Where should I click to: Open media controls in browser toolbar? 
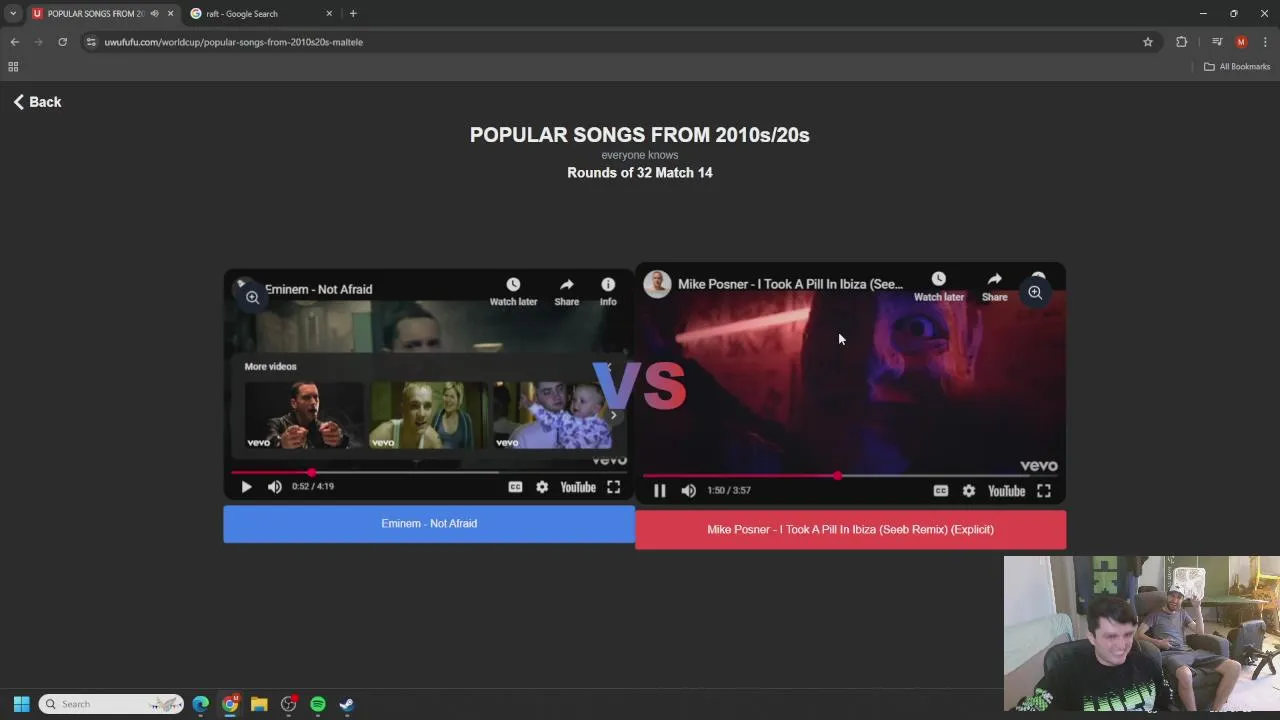(x=1217, y=42)
